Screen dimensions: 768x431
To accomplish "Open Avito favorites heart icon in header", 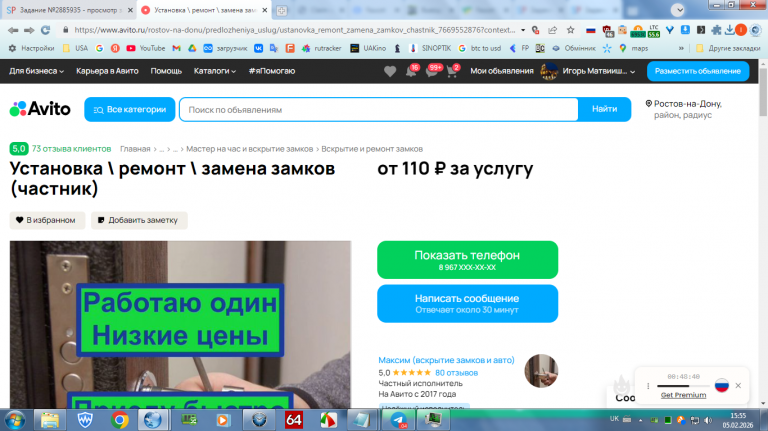I will [390, 72].
